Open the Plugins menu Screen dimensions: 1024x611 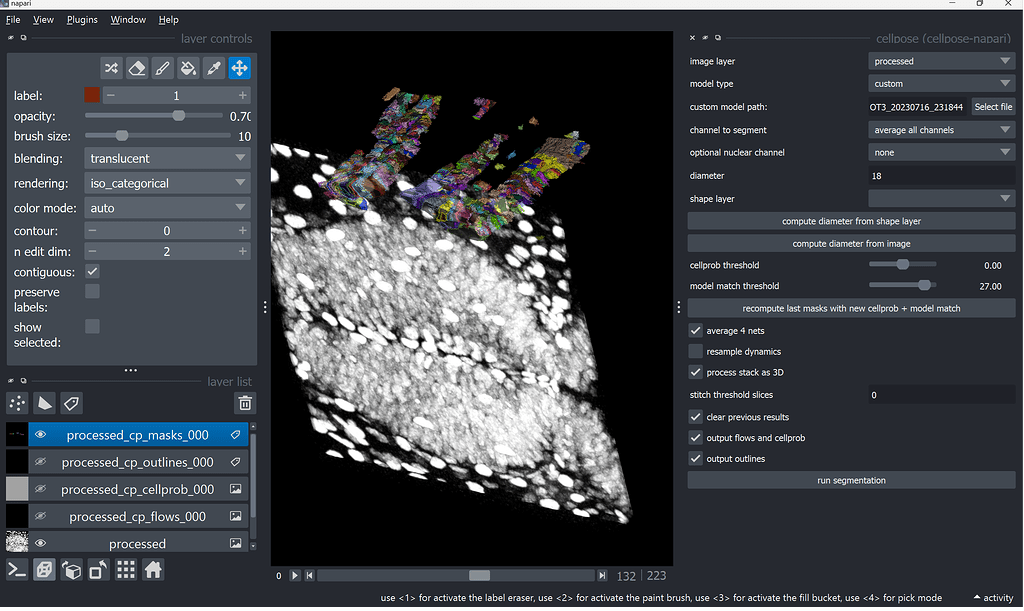point(81,18)
